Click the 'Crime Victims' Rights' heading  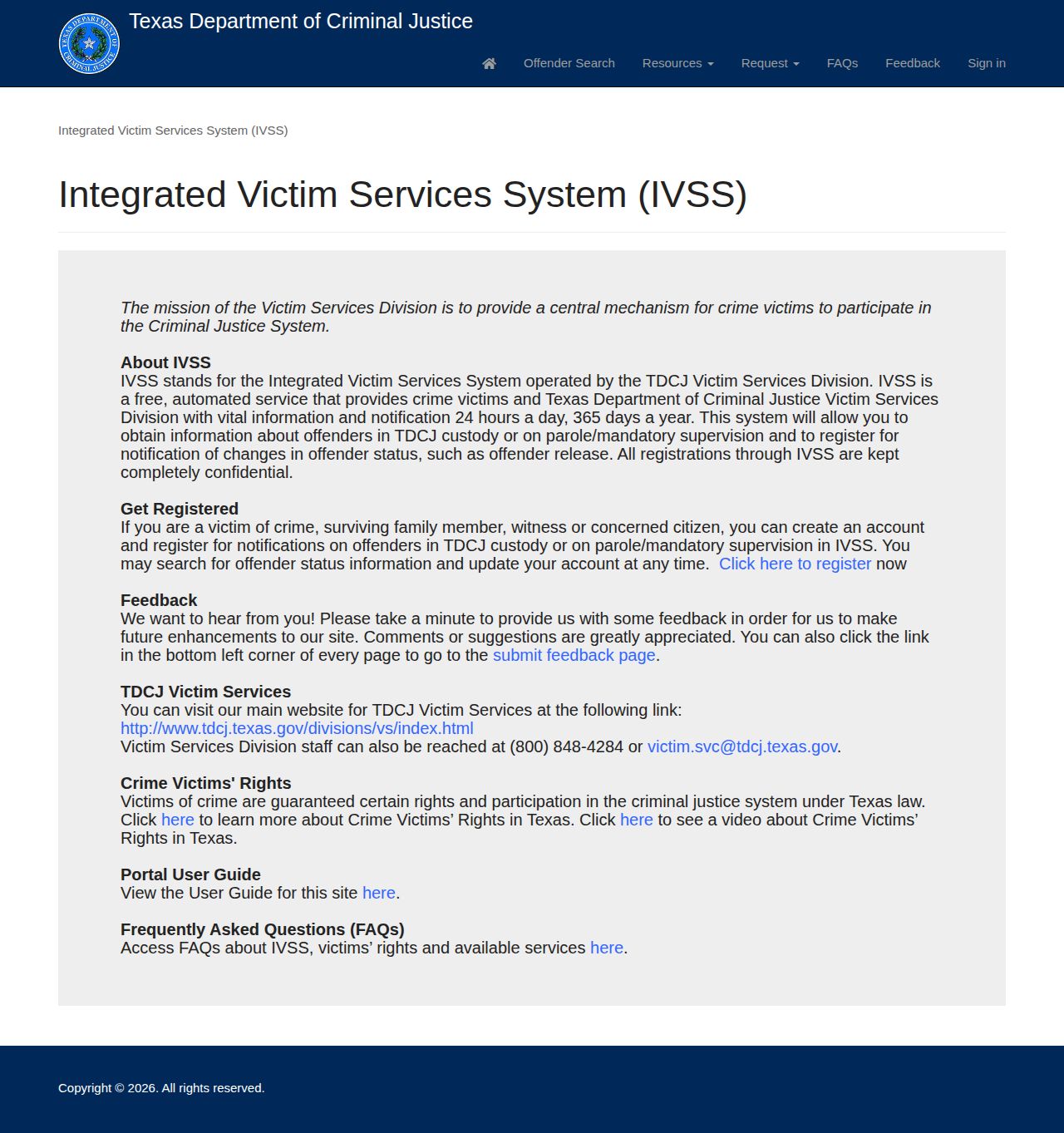click(x=205, y=783)
